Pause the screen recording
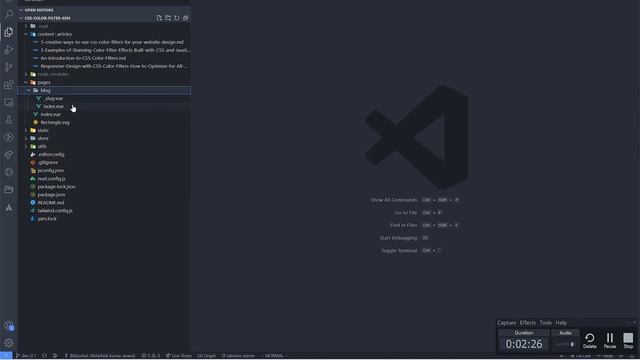The height and width of the screenshot is (360, 640). [610, 340]
